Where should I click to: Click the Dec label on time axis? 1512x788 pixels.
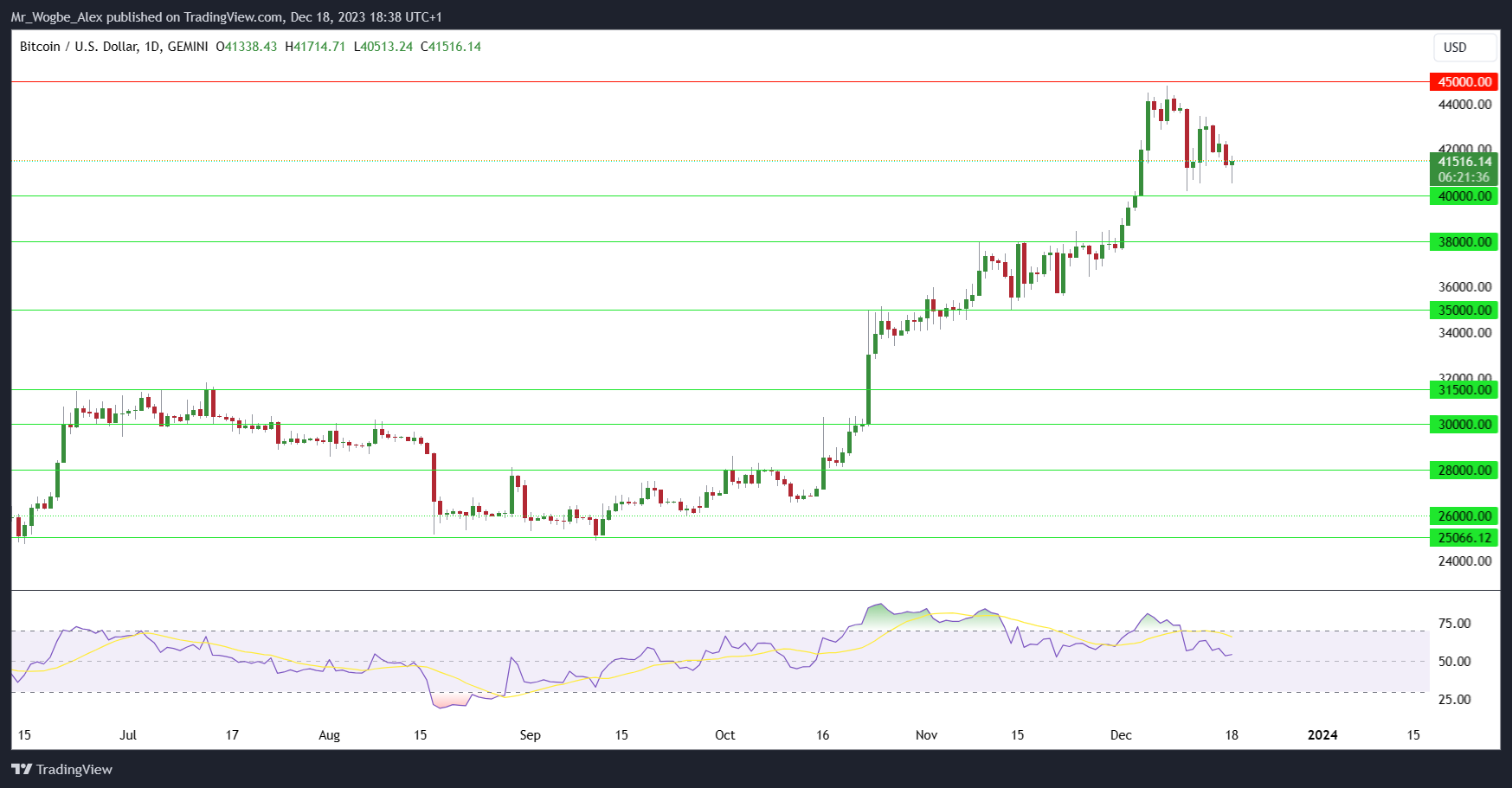tap(1121, 735)
